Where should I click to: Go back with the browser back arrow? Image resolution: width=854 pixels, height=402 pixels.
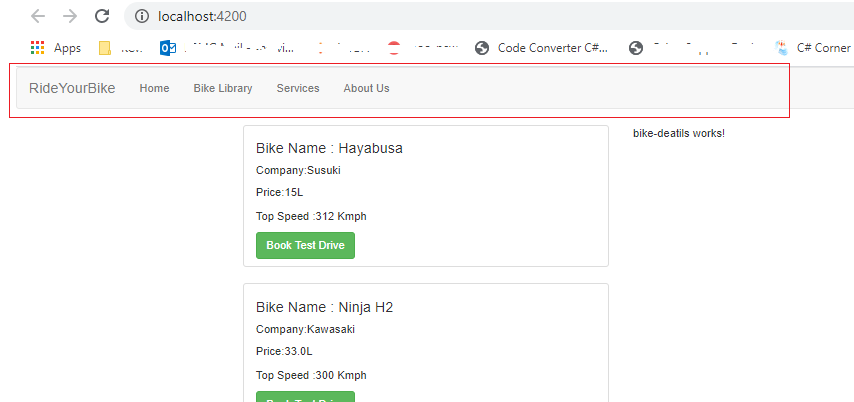click(x=38, y=16)
